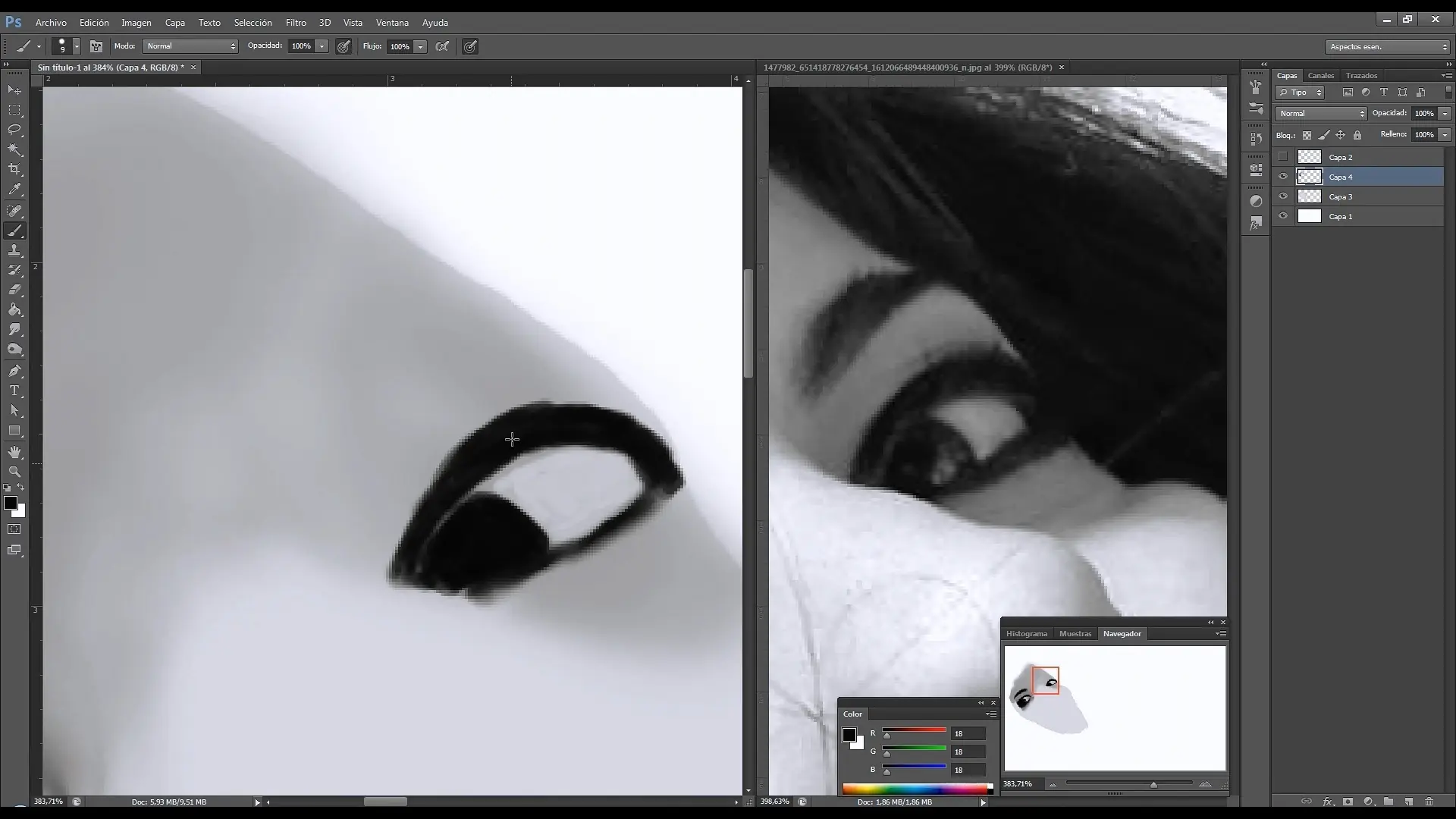
Task: Hide the Capa 4 layer
Action: pos(1283,177)
